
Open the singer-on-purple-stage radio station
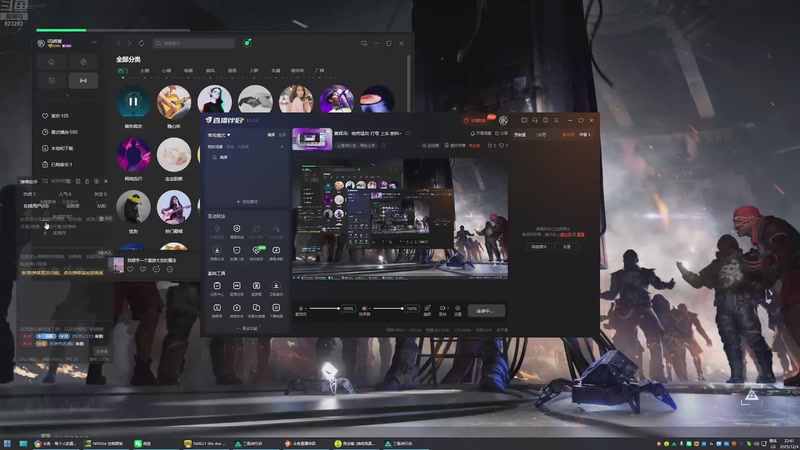coord(337,99)
